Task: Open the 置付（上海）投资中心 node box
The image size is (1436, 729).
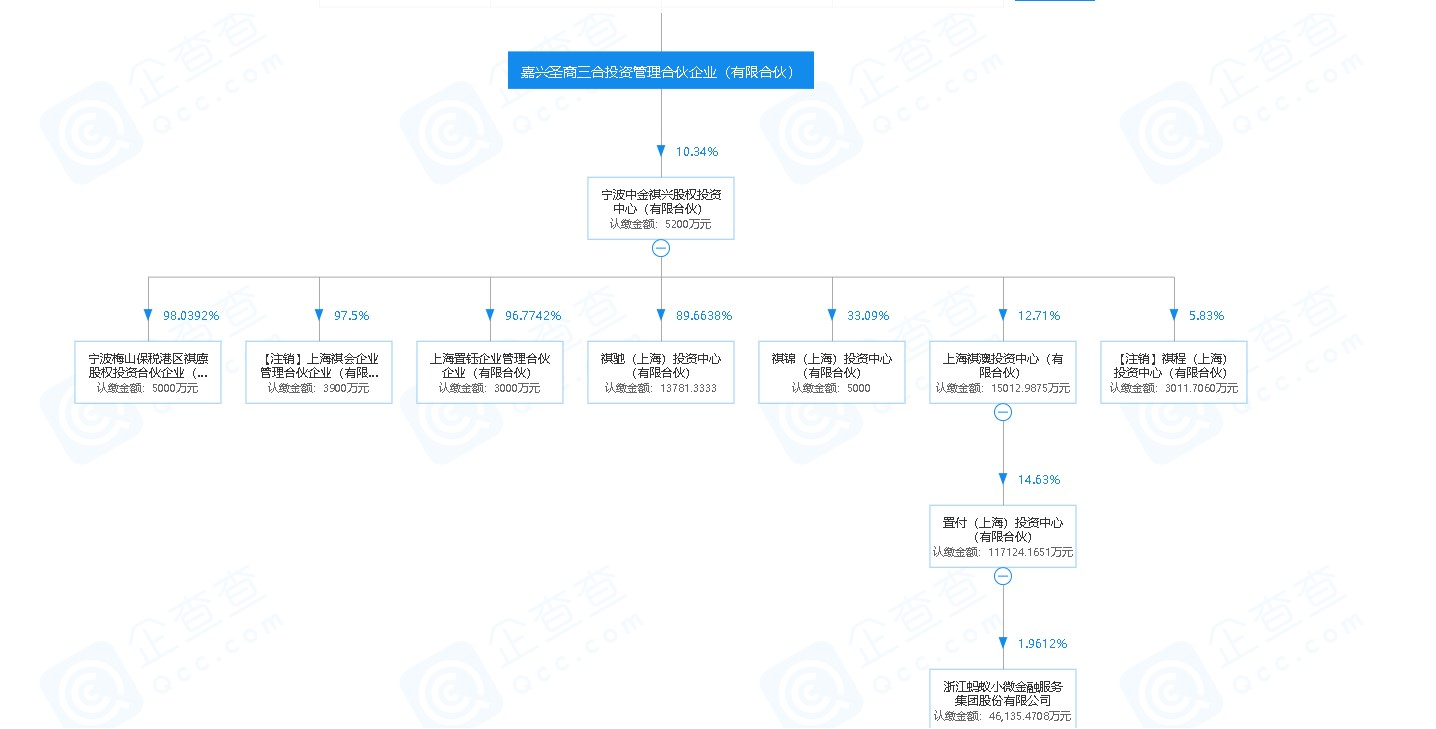Action: 1003,536
